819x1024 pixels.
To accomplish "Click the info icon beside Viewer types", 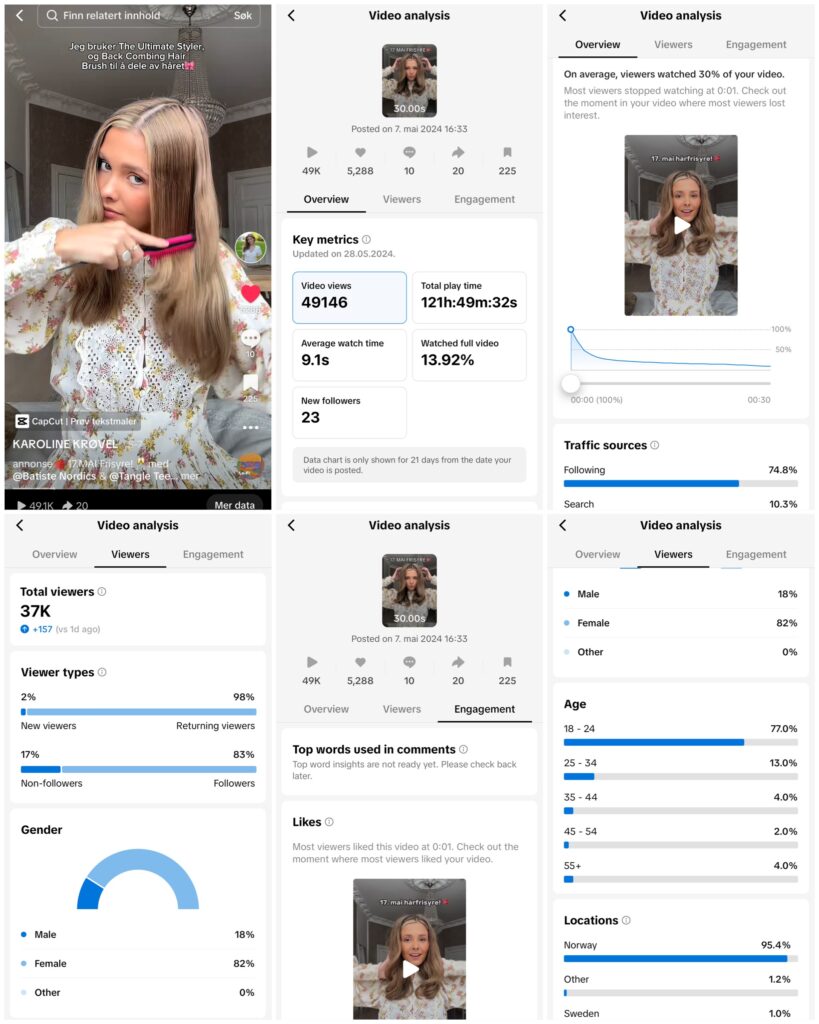I will pyautogui.click(x=102, y=673).
